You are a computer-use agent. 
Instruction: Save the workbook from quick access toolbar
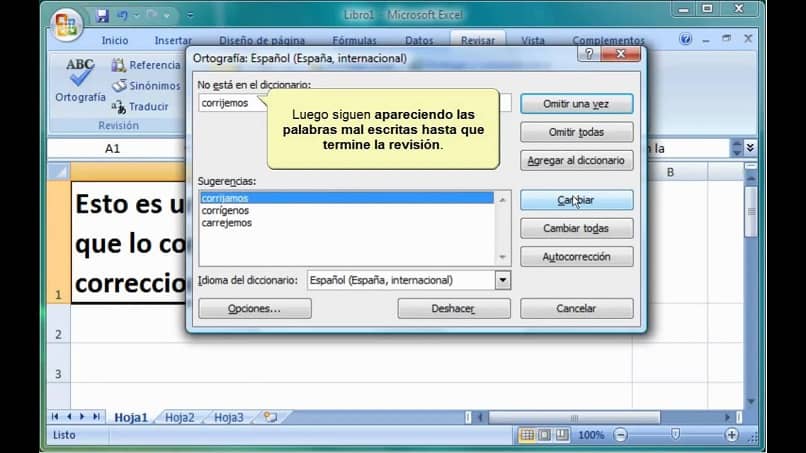pos(102,15)
